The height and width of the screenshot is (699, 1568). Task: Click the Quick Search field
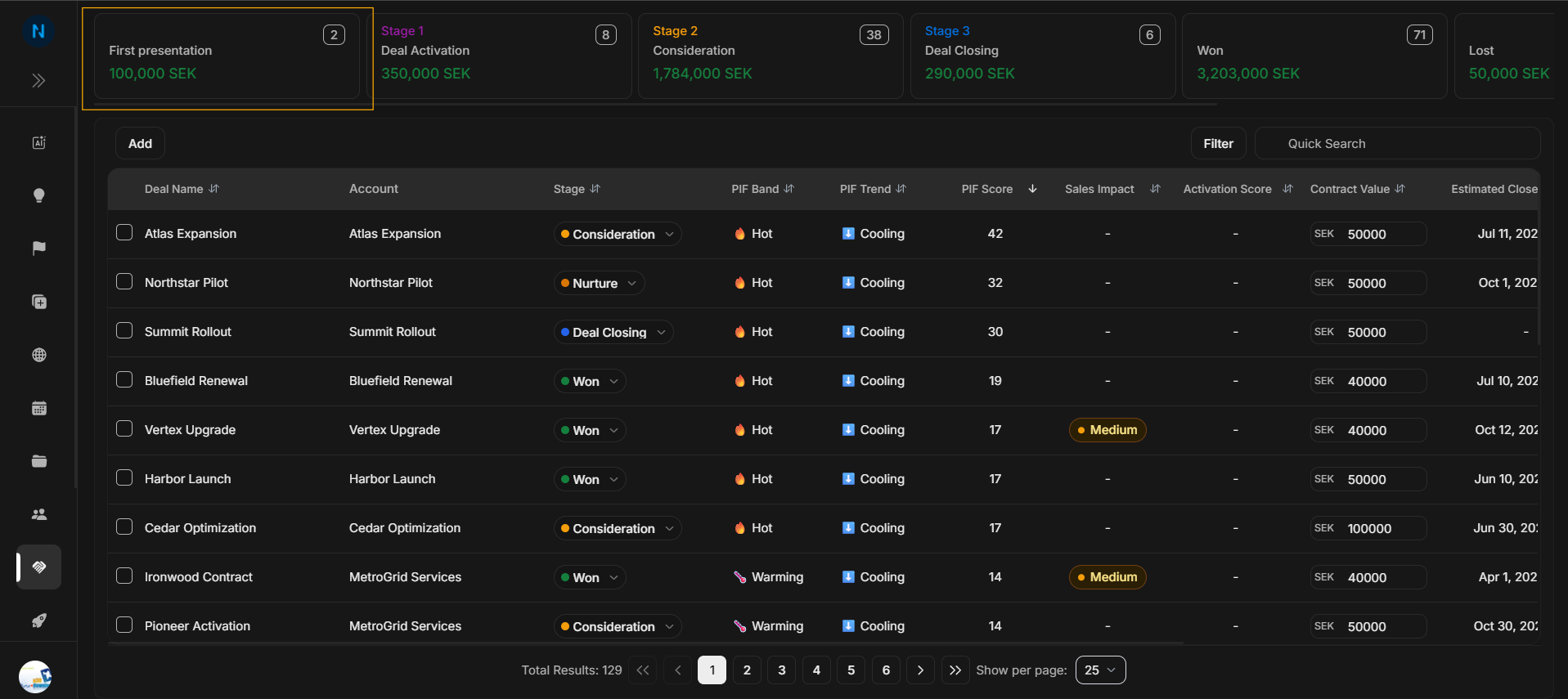(1398, 144)
